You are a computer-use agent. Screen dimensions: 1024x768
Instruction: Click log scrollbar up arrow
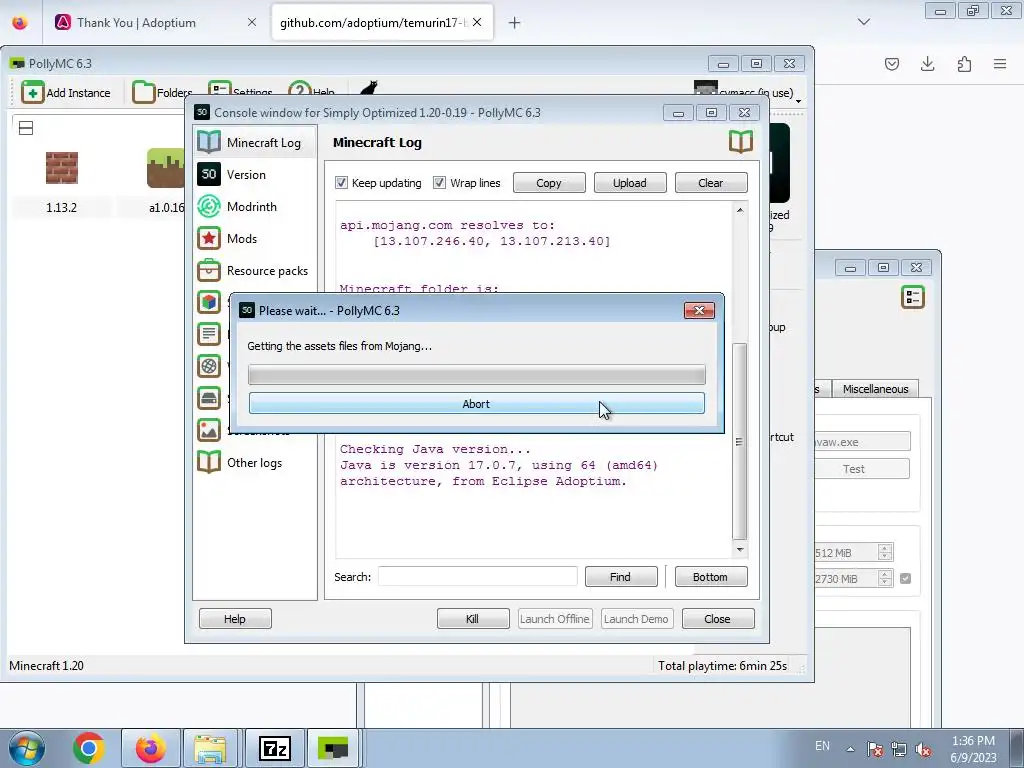click(x=740, y=210)
